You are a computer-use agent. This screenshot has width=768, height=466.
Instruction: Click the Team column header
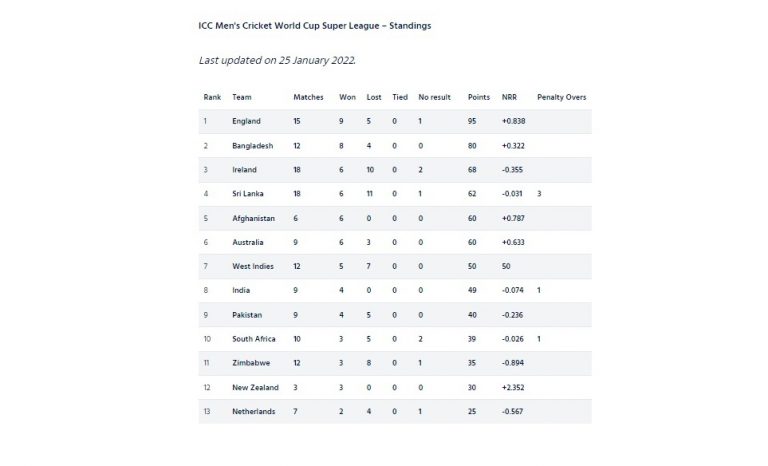pos(242,97)
